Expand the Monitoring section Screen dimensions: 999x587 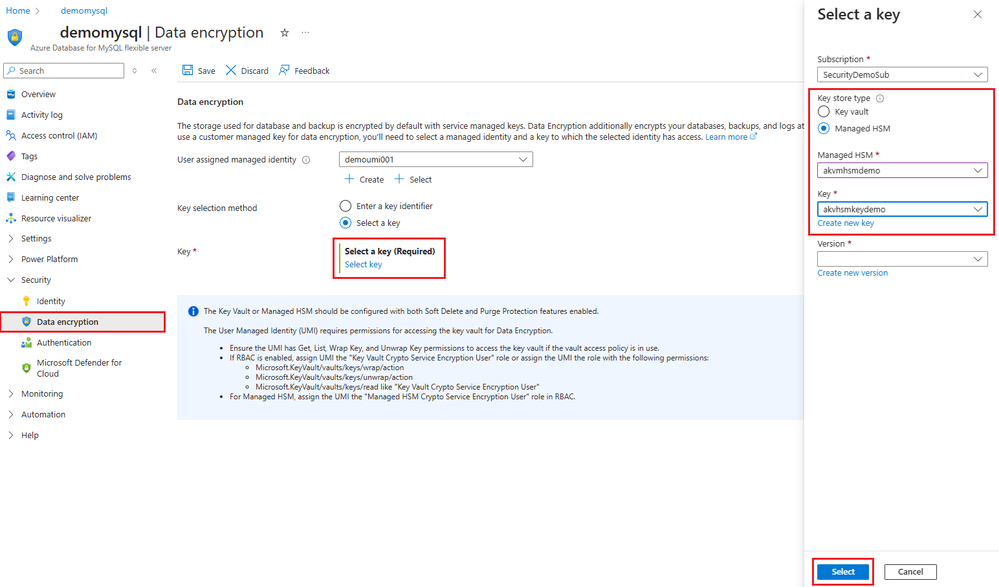11,394
